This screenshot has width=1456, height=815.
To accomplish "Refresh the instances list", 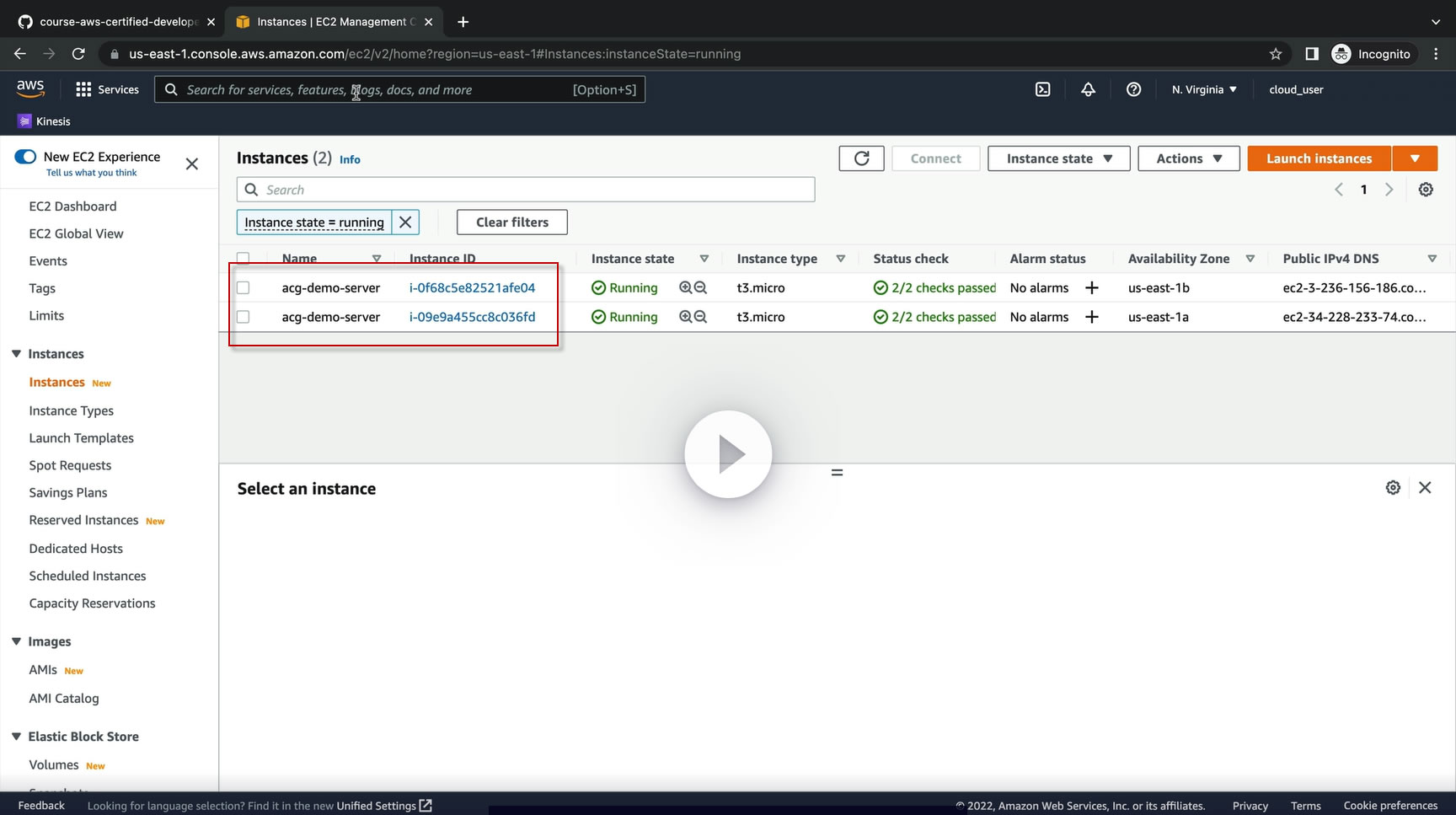I will [861, 158].
